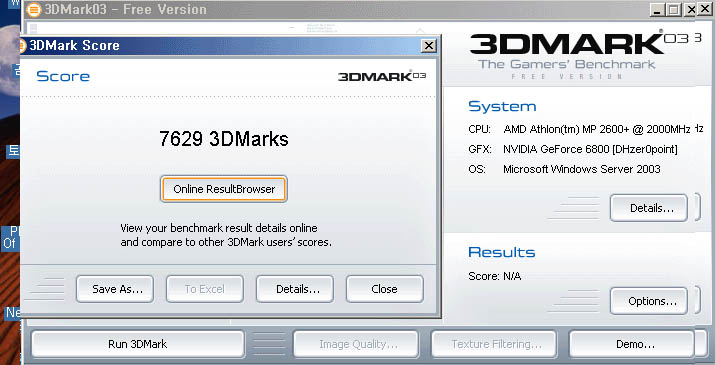This screenshot has width=716, height=365.
Task: Click the 3DMARK03 logo in the score dialog
Action: pos(382,76)
